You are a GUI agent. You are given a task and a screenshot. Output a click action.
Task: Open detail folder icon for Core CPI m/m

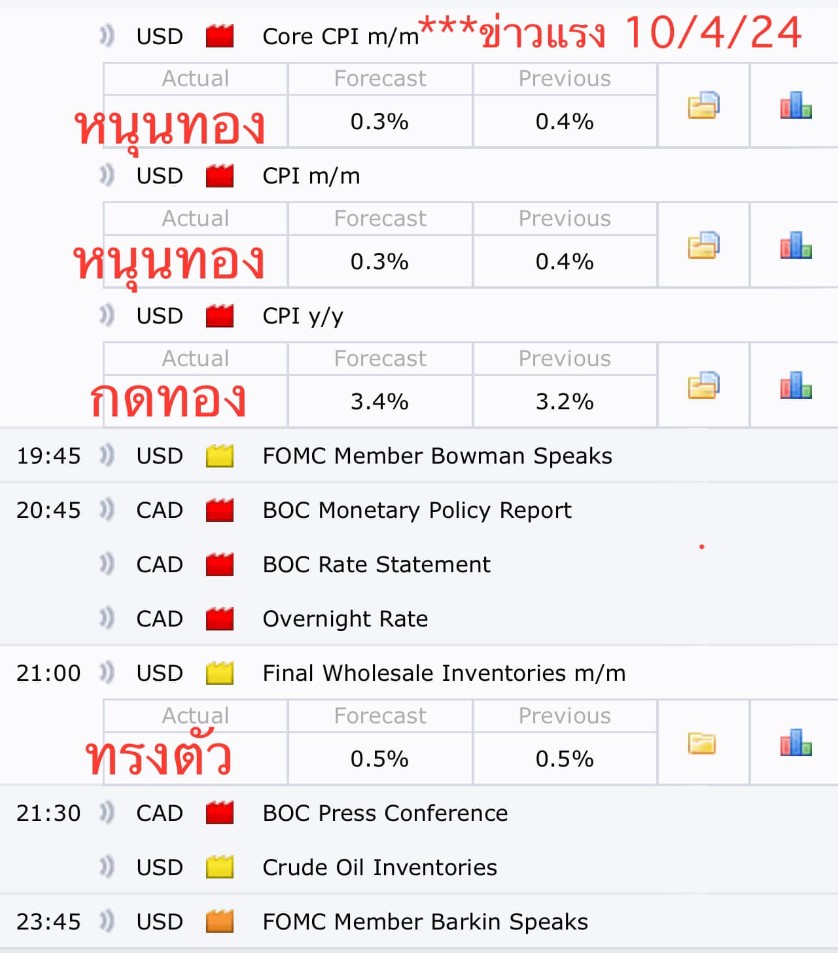click(703, 105)
